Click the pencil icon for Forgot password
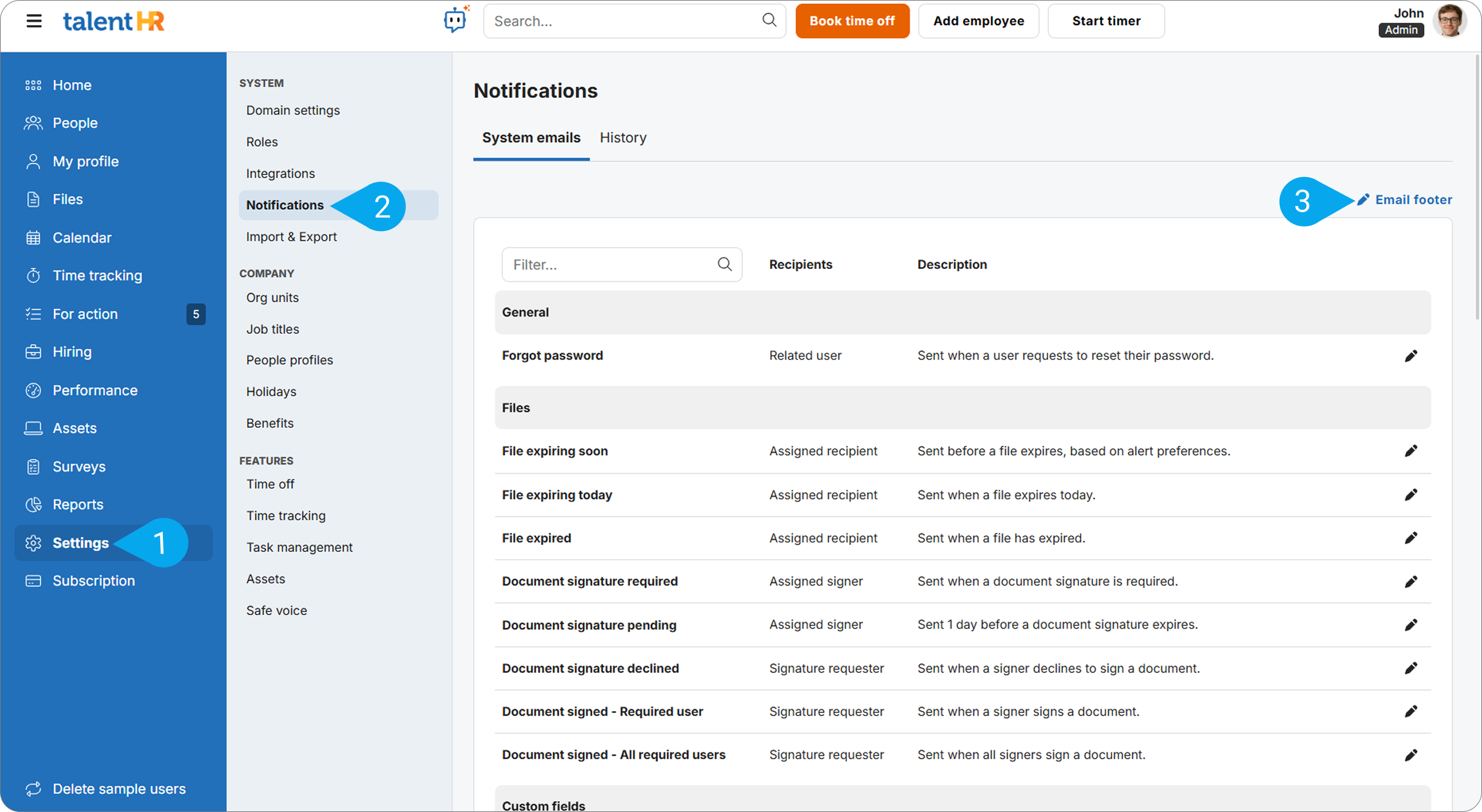 point(1411,356)
